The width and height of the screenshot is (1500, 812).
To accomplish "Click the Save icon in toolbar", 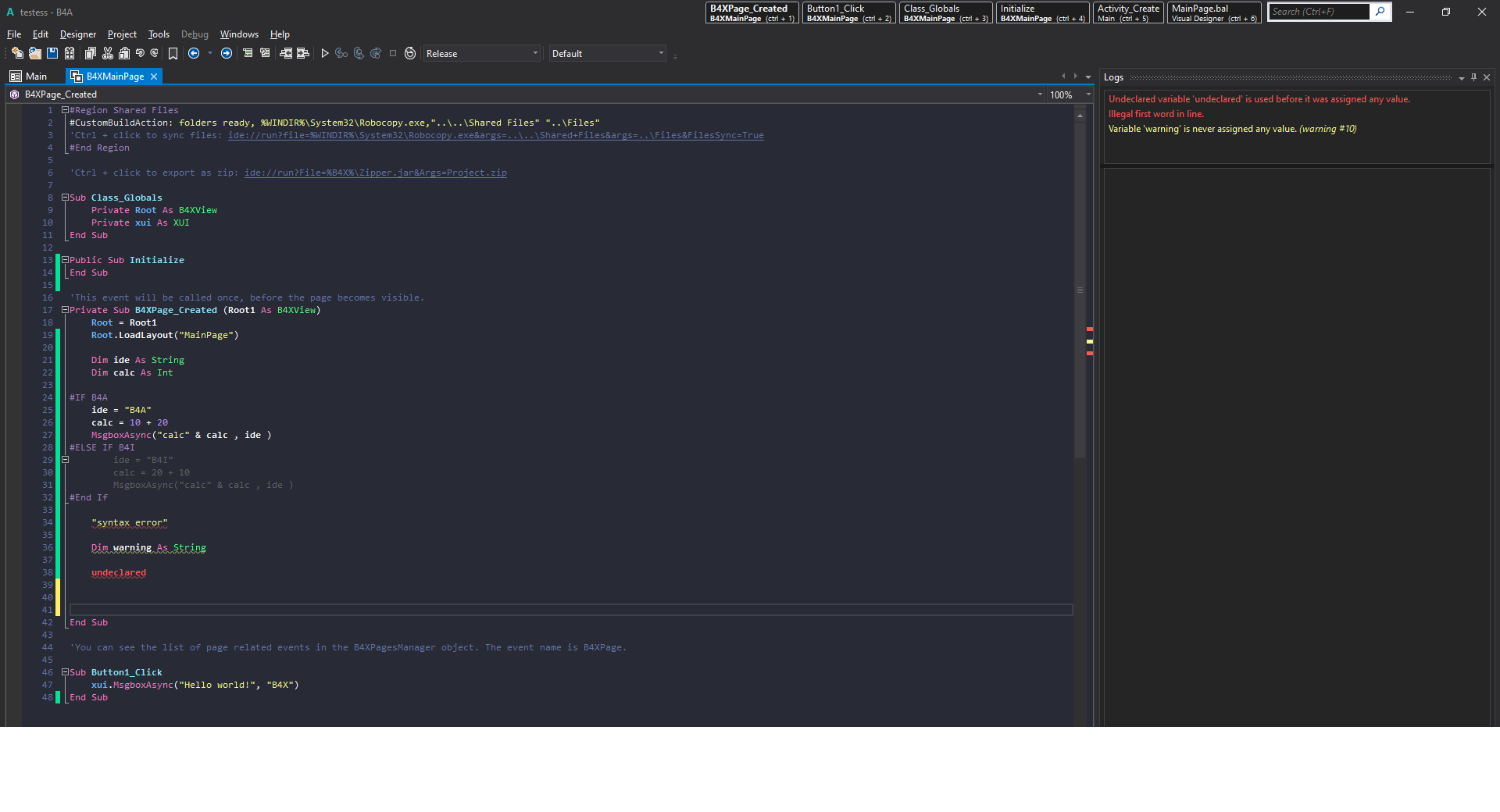I will click(x=52, y=53).
